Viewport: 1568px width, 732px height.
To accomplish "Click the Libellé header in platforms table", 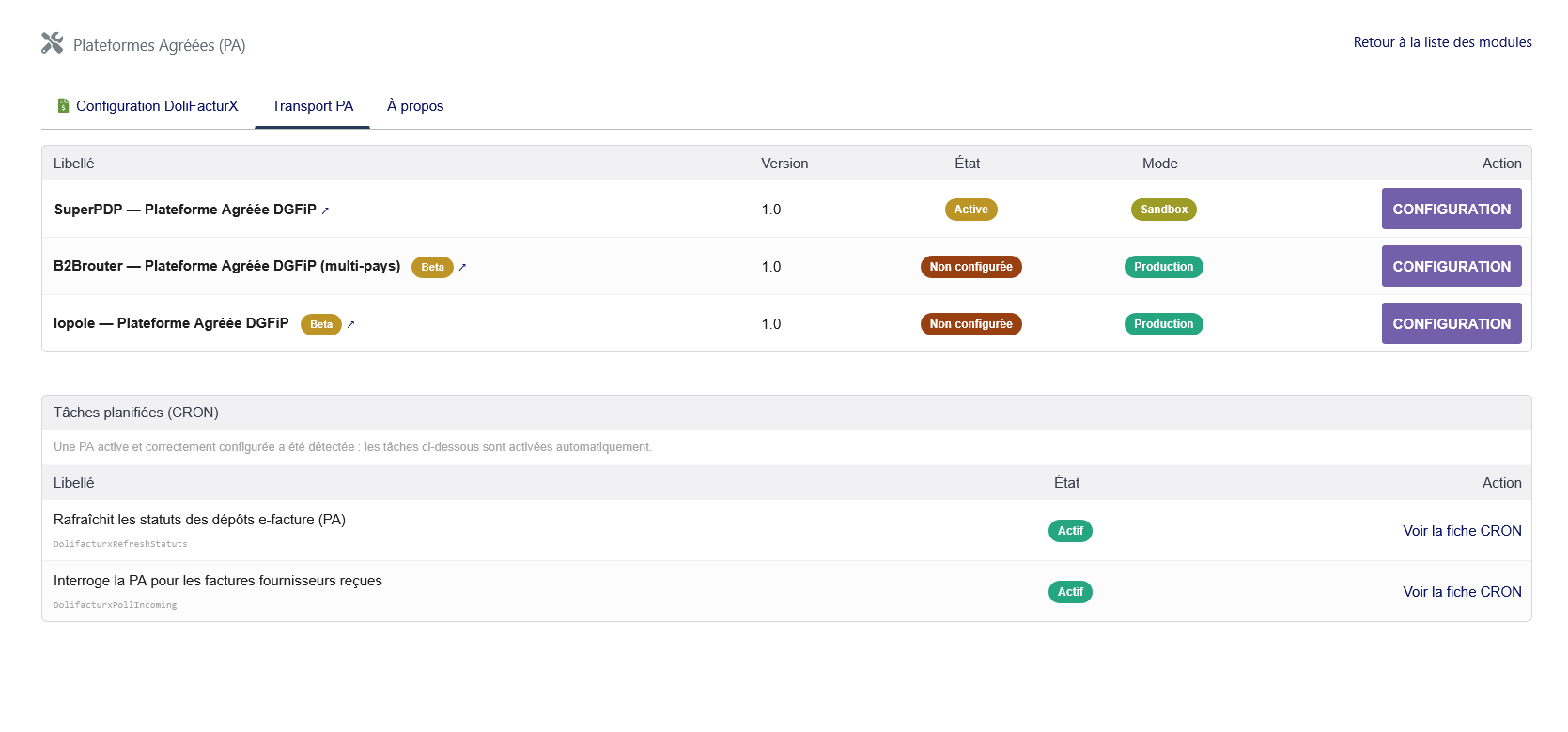I will coord(74,164).
